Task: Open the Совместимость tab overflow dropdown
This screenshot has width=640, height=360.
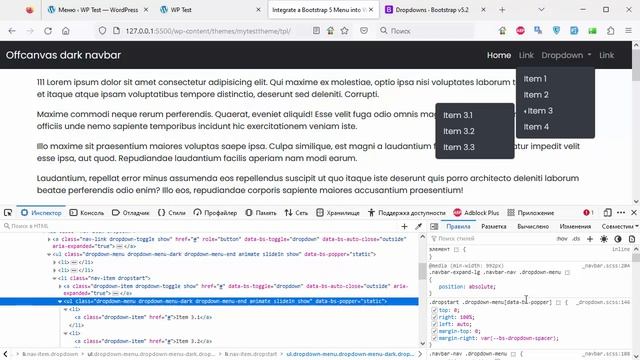Action: [x=637, y=226]
